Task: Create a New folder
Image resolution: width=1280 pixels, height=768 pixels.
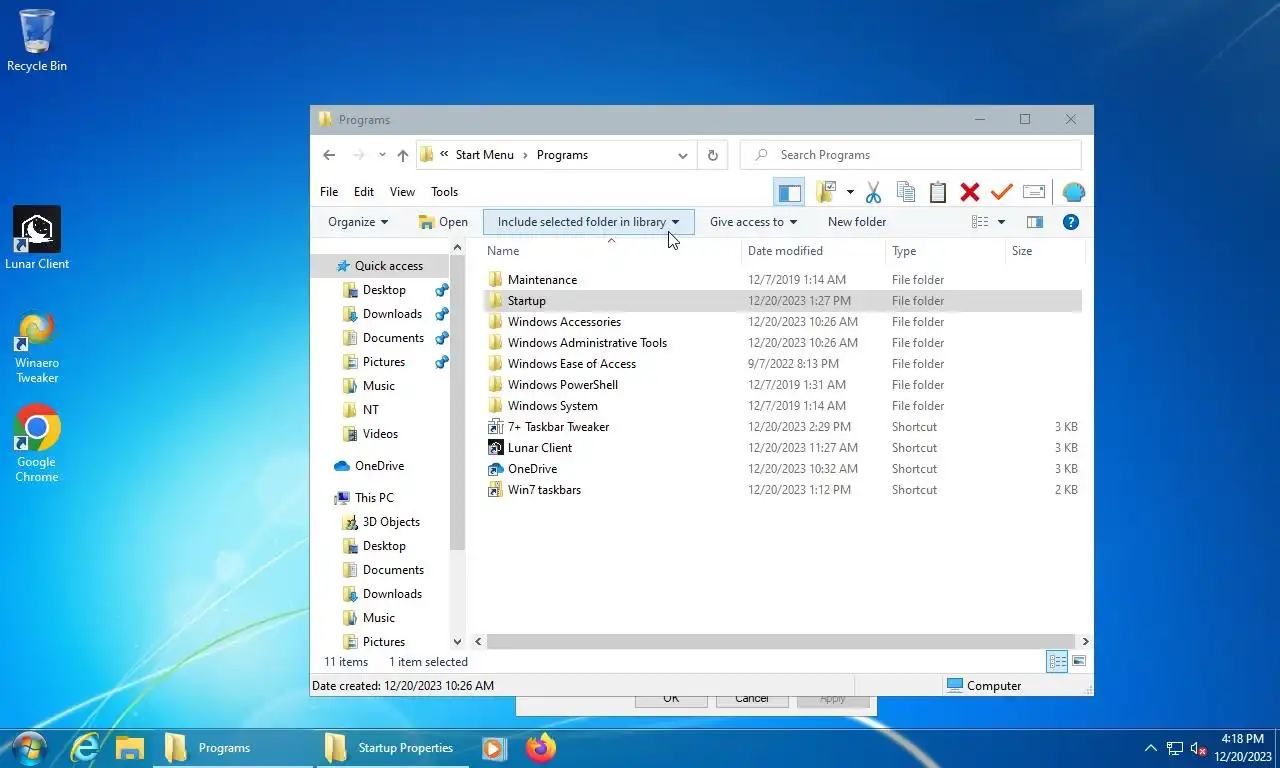Action: click(x=857, y=222)
